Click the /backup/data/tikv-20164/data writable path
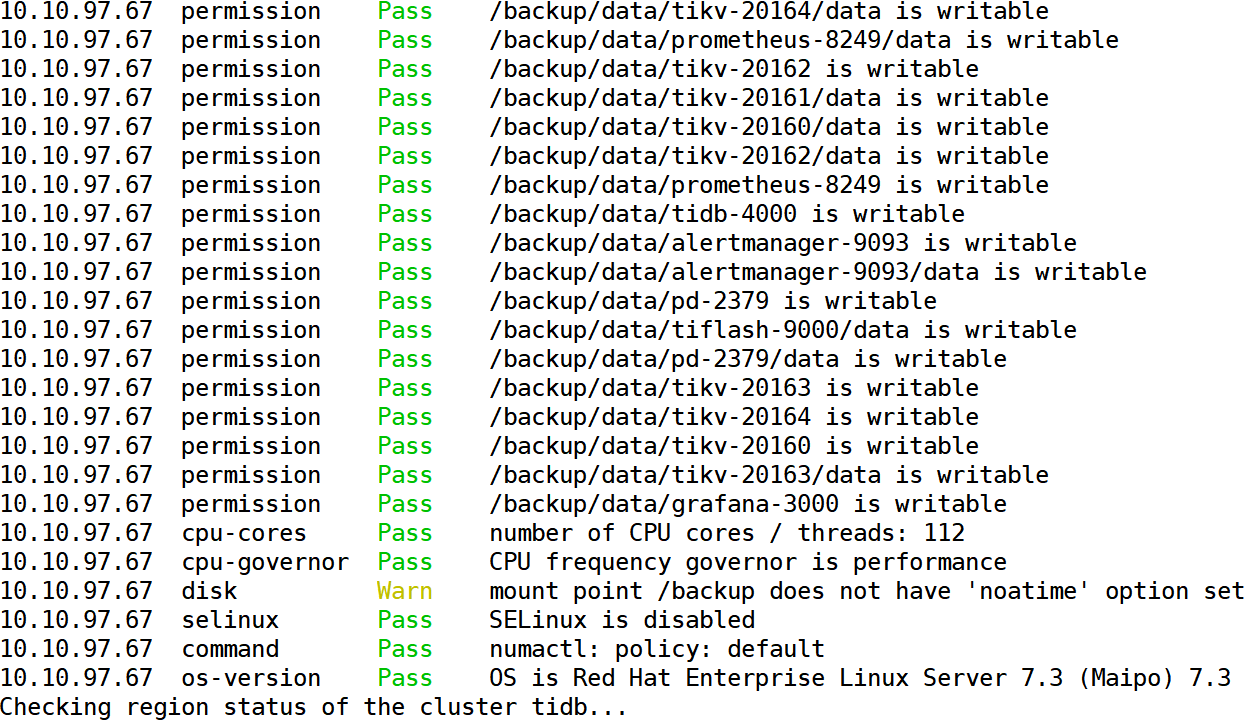Viewport: 1257px width, 724px height. pos(769,12)
